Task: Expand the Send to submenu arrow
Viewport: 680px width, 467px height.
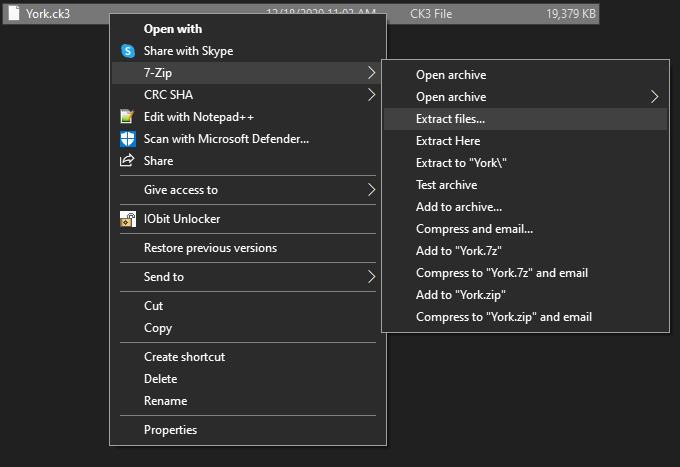Action: 371,277
